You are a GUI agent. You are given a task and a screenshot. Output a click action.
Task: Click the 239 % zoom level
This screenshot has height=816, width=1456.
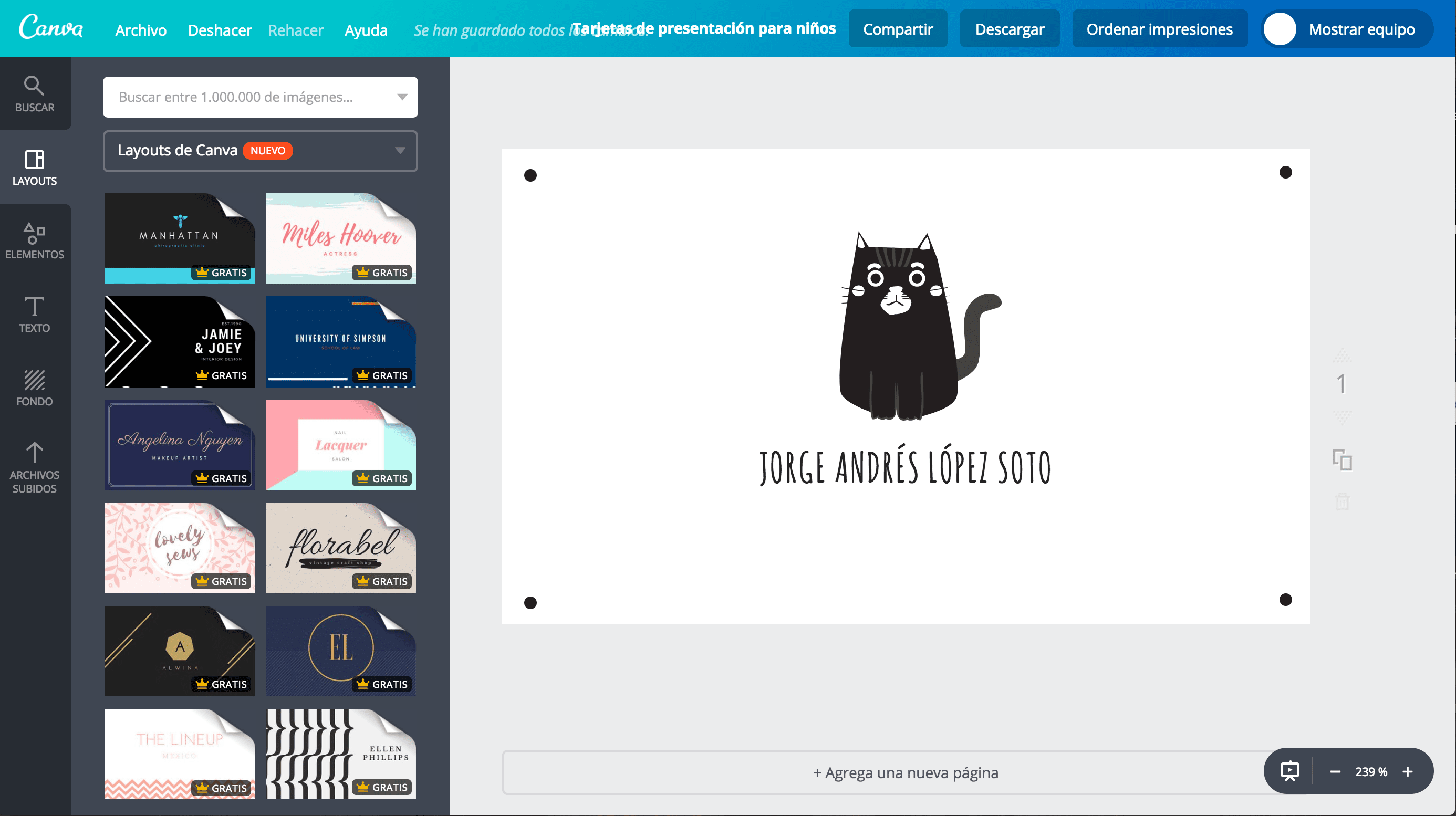(x=1371, y=771)
